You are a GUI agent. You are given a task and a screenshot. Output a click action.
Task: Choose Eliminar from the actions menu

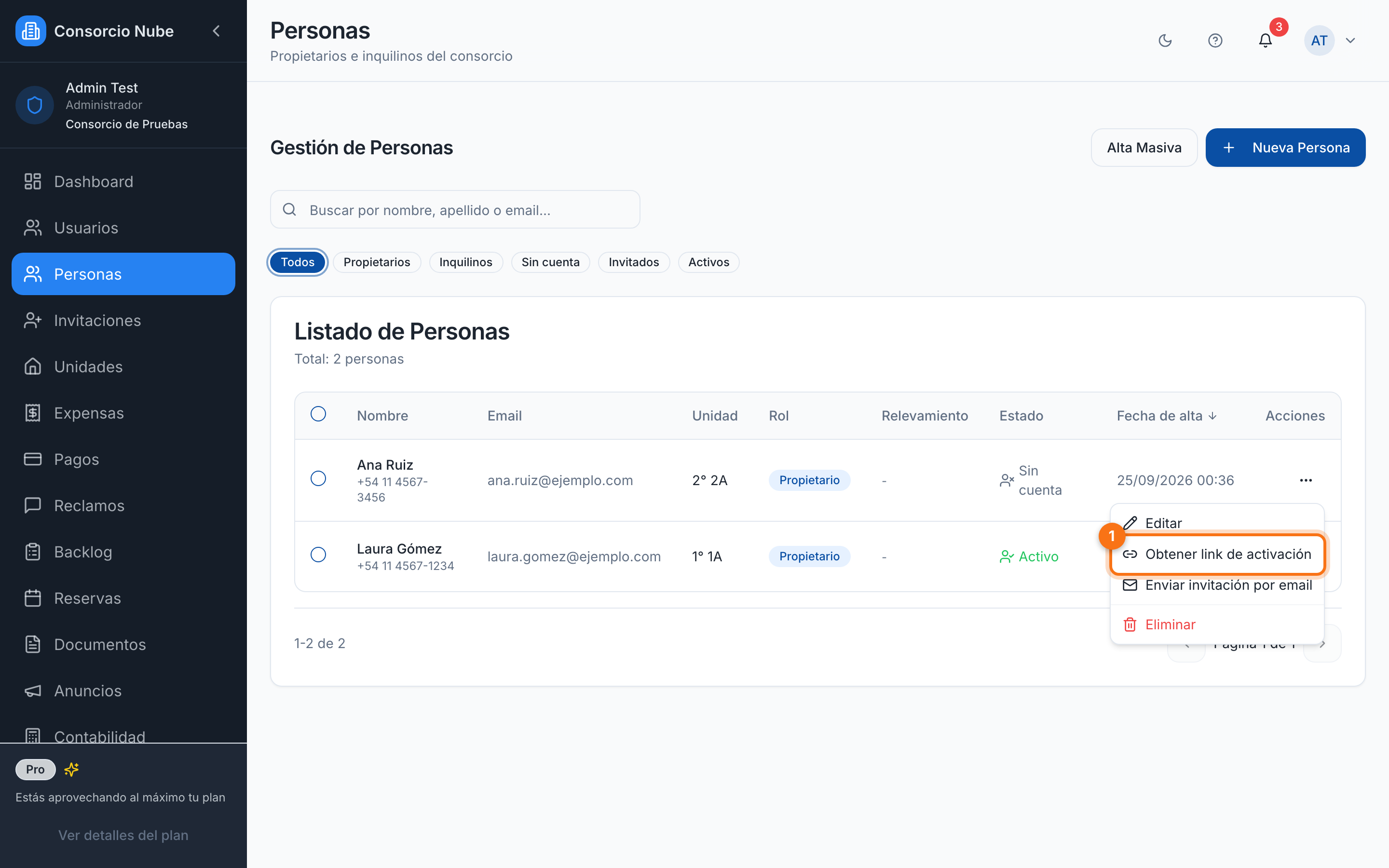(1217, 624)
